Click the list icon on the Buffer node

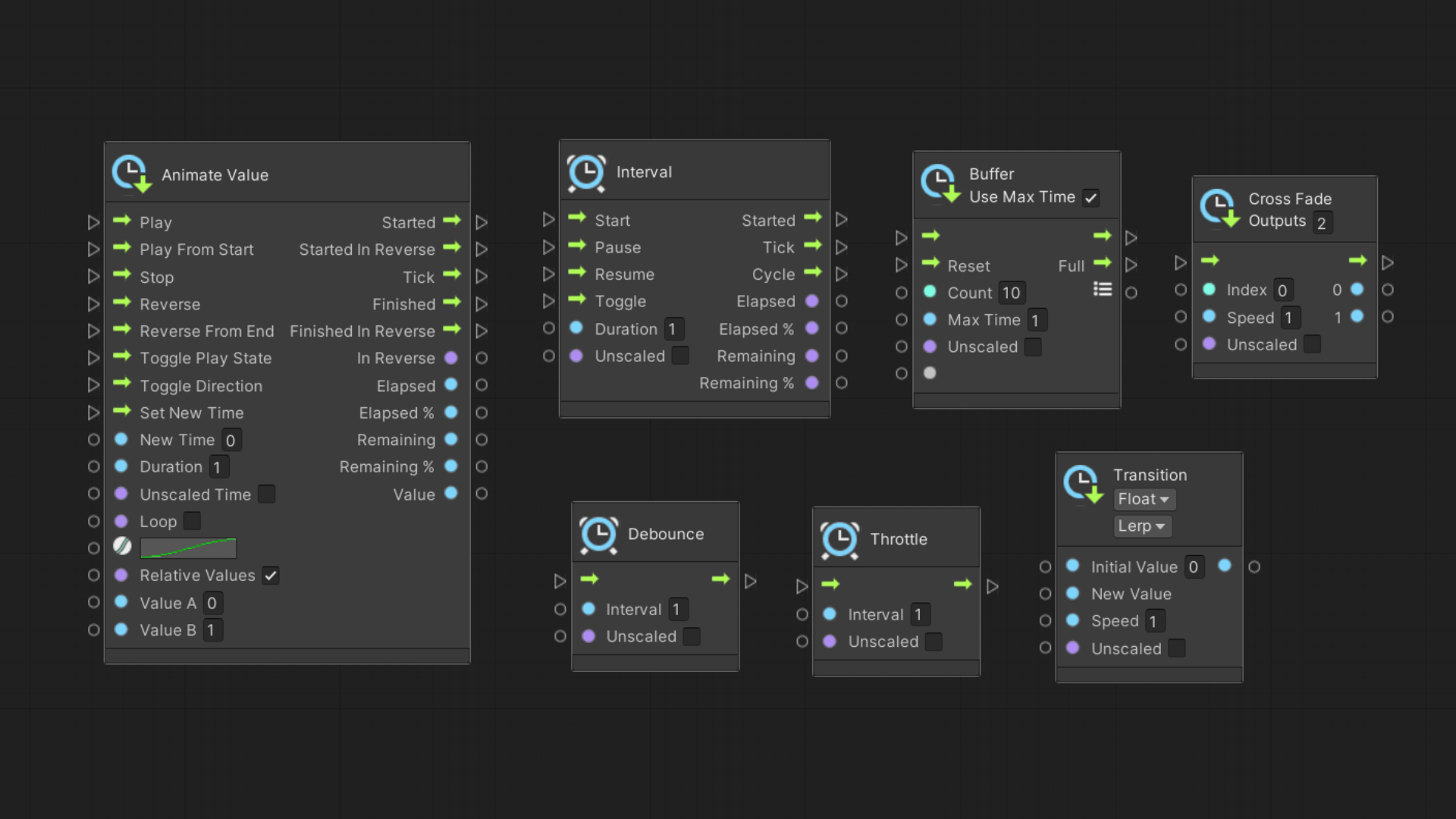pos(1103,289)
